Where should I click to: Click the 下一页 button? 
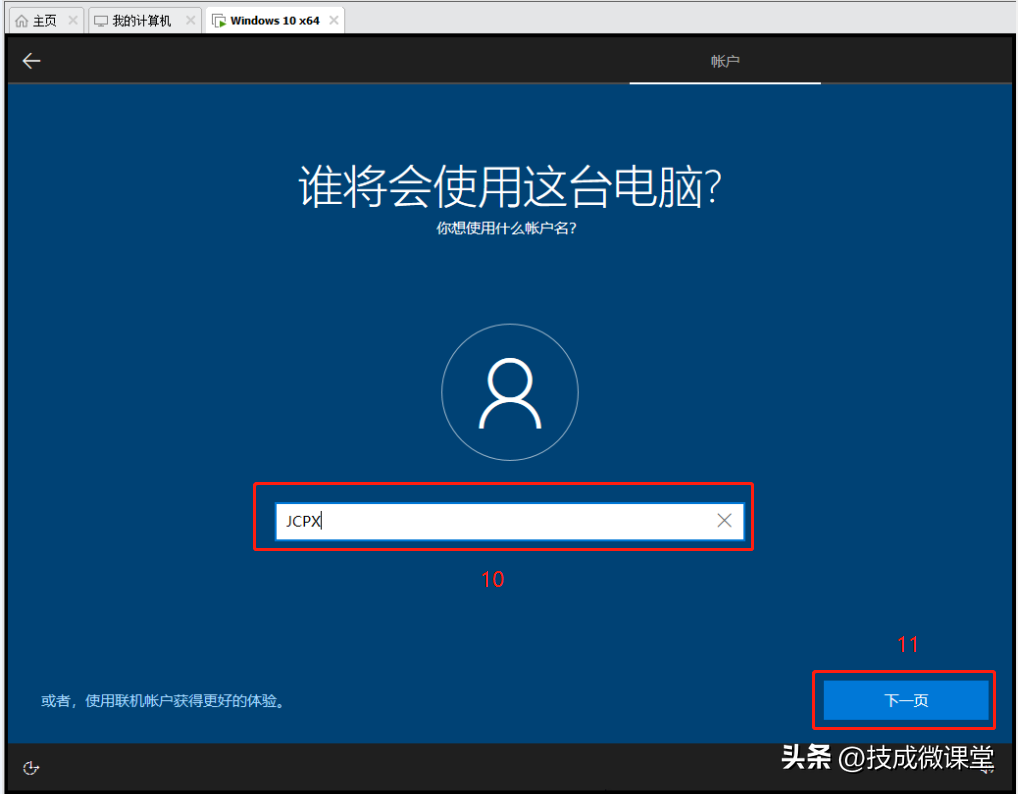coord(906,700)
